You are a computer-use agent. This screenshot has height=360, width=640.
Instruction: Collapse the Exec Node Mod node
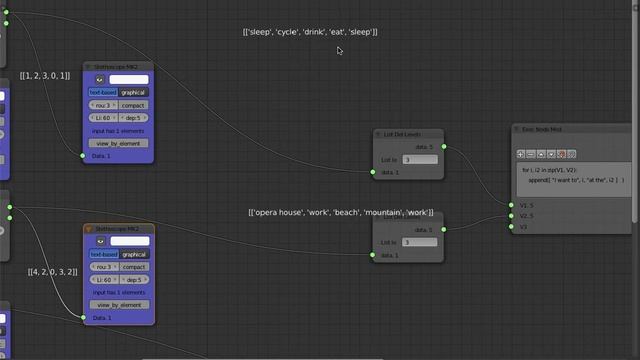click(x=516, y=129)
